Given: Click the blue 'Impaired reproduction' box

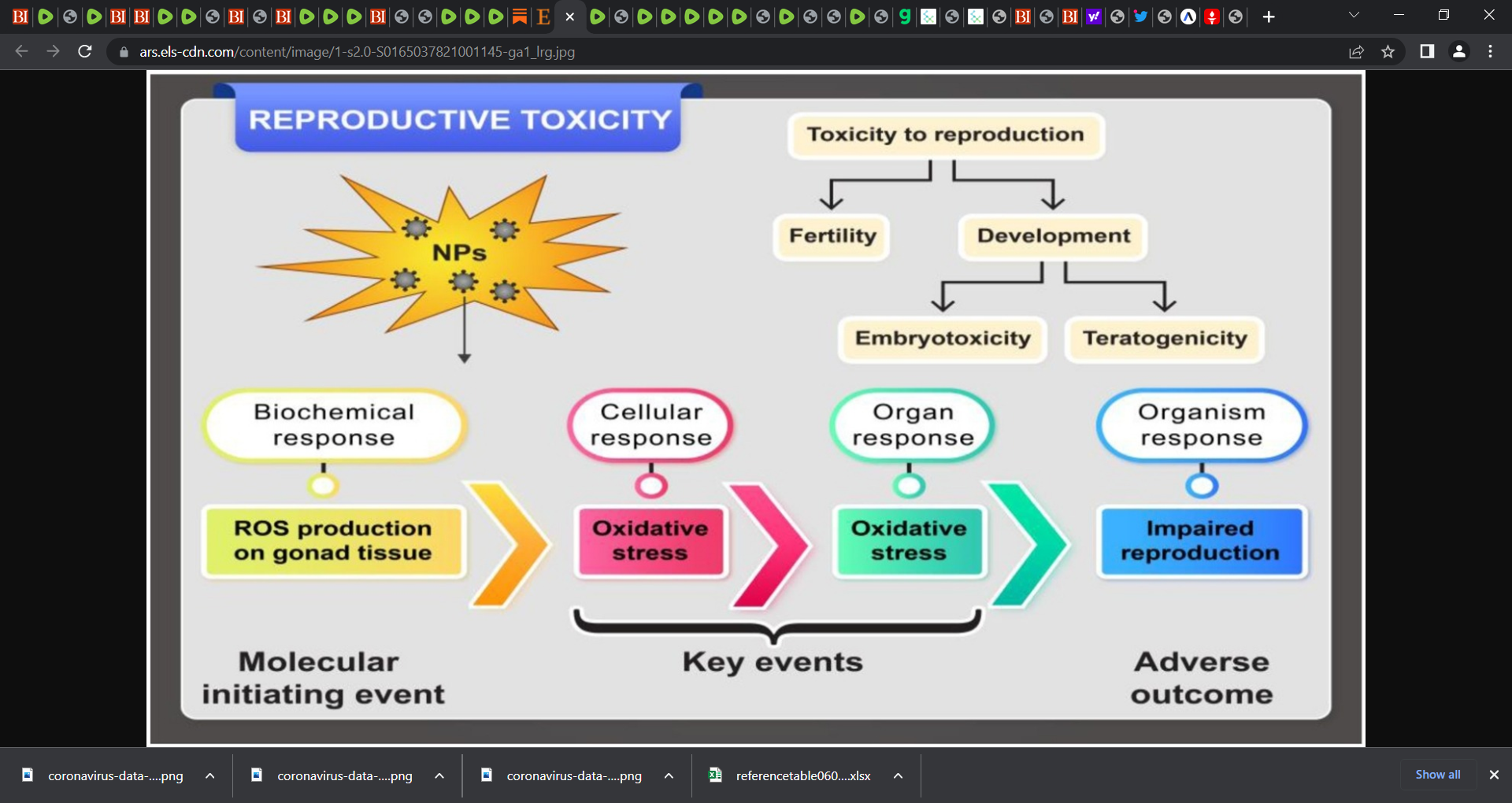Looking at the screenshot, I should 1201,541.
